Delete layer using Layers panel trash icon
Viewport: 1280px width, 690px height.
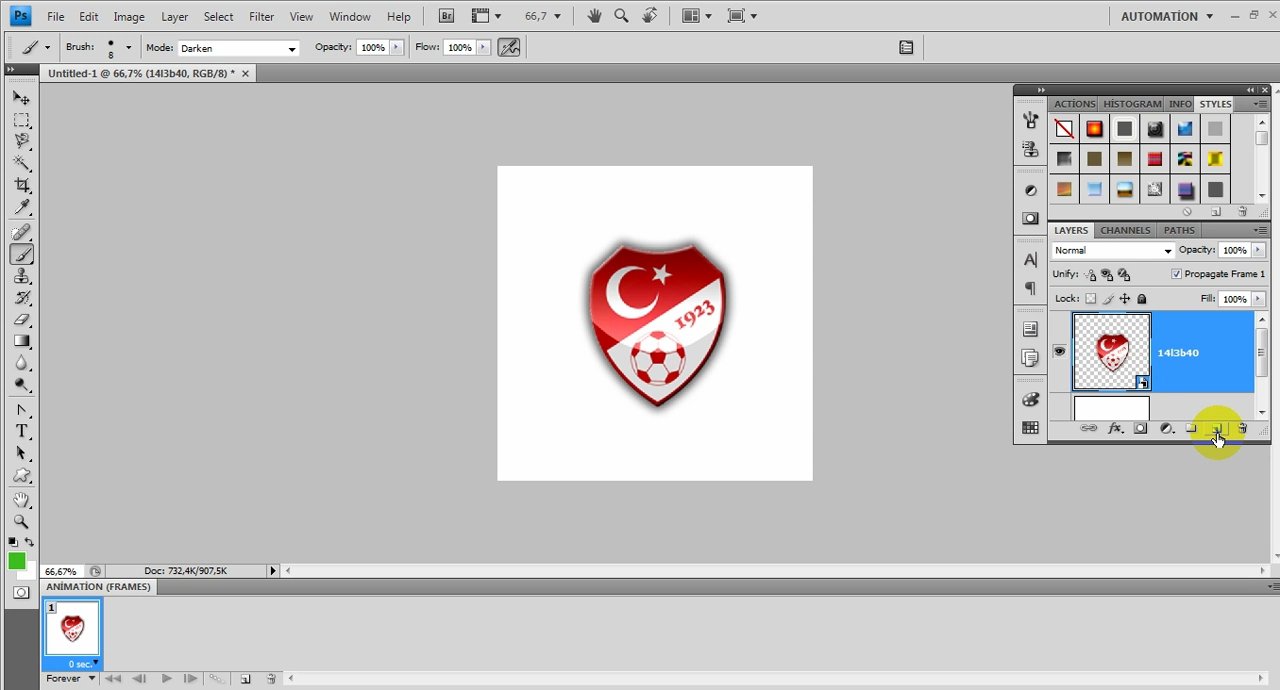pos(1243,429)
